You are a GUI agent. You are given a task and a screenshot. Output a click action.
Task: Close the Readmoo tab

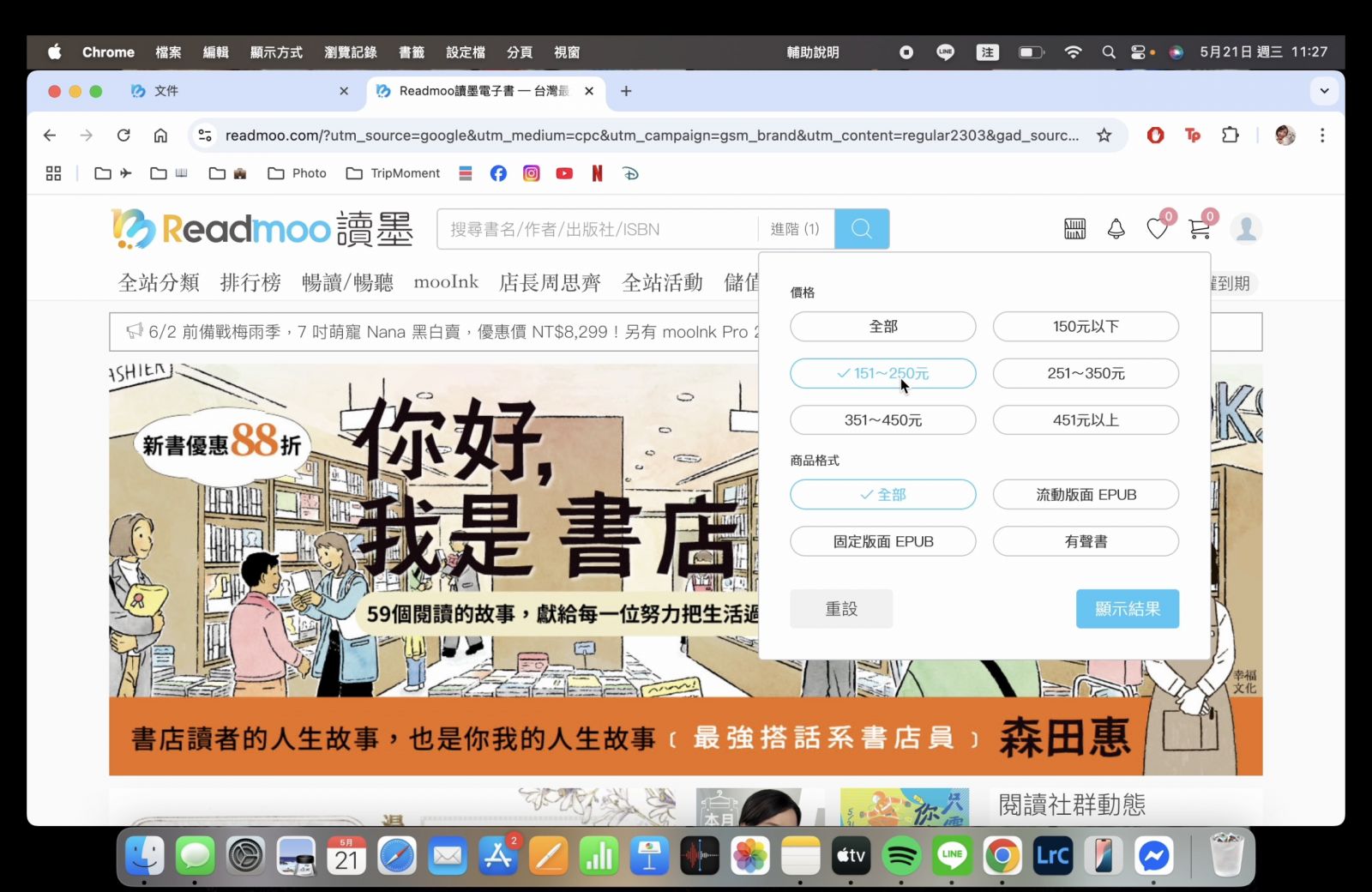(589, 91)
